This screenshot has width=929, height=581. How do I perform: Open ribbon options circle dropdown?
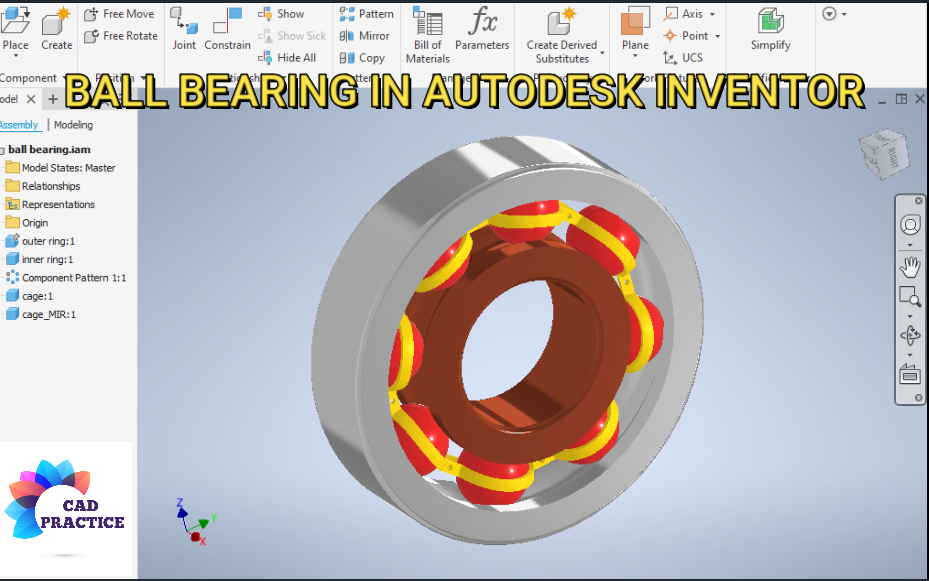point(834,14)
